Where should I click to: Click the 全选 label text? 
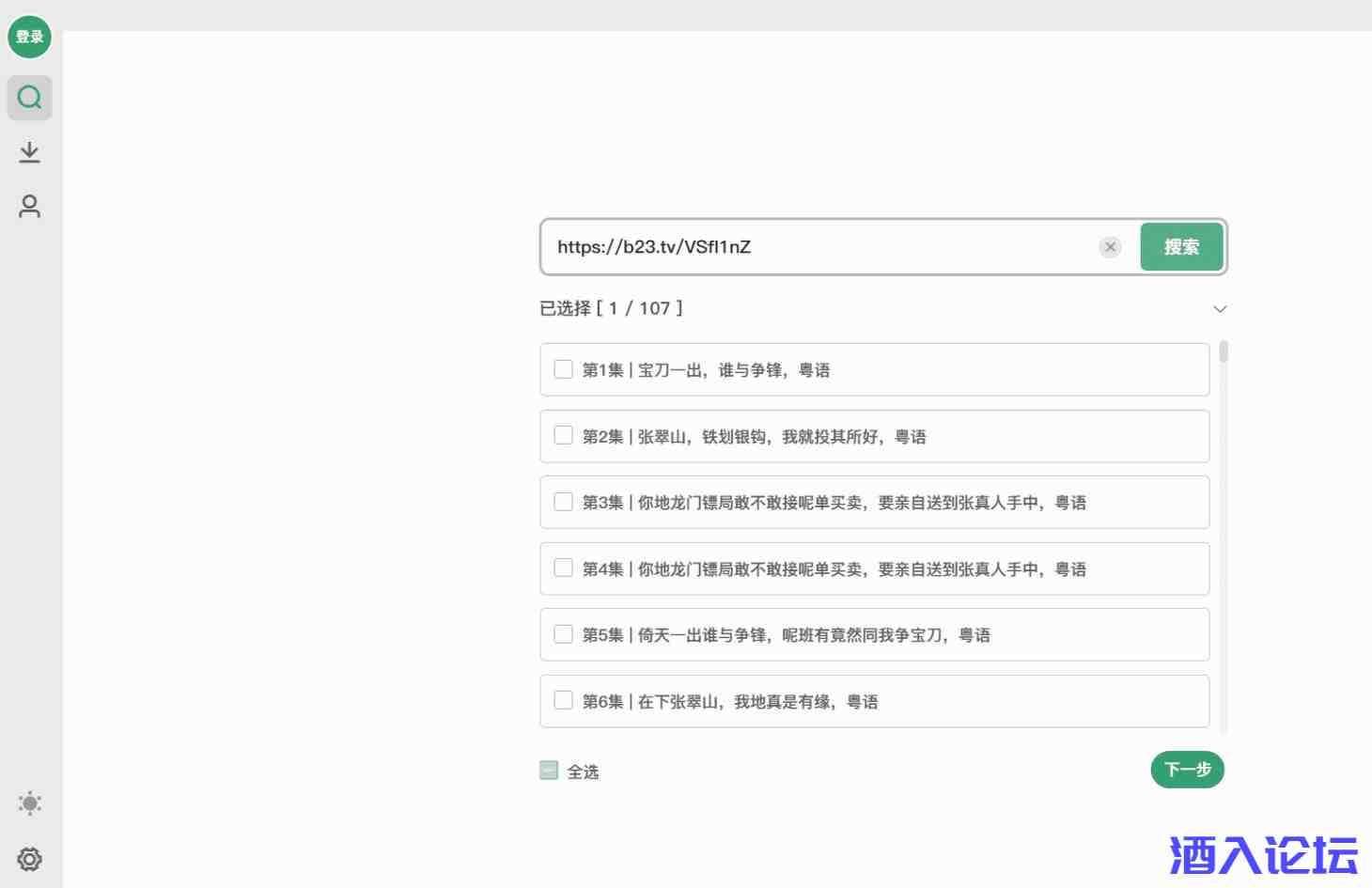coord(583,771)
